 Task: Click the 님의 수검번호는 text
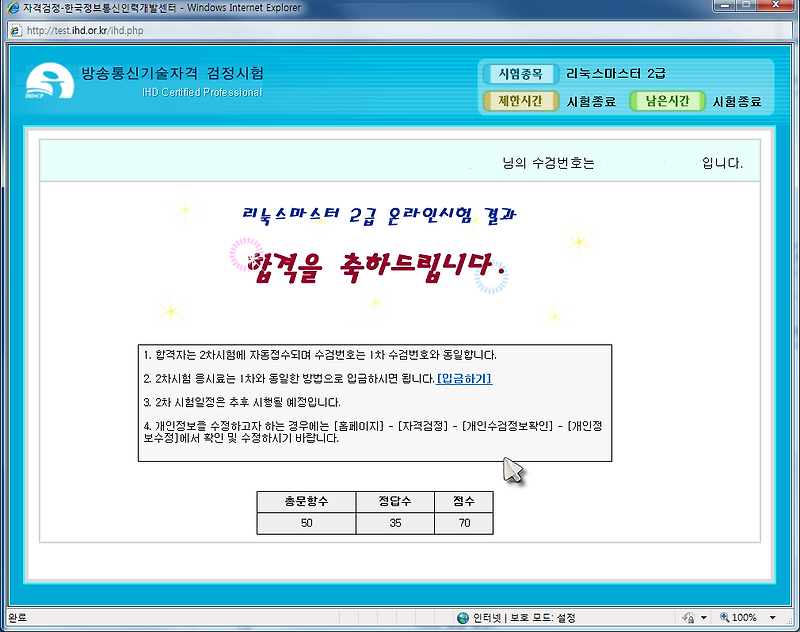(x=548, y=163)
